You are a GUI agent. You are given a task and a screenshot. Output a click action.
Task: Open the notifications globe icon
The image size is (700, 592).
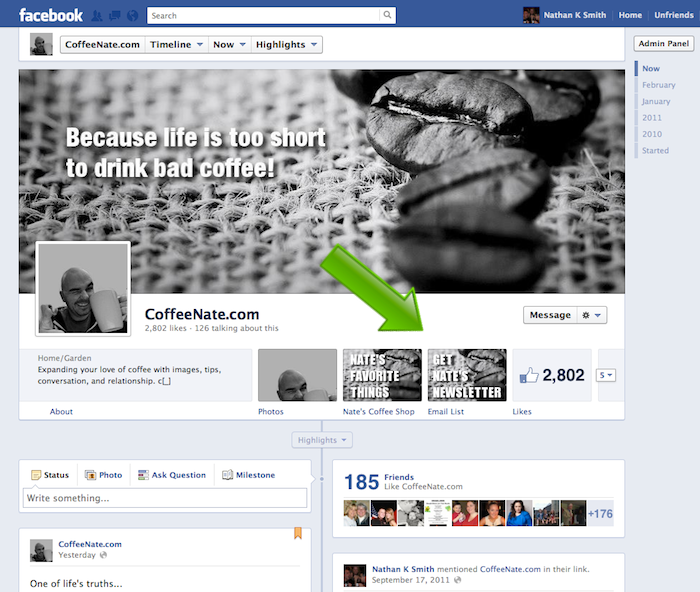tap(132, 16)
